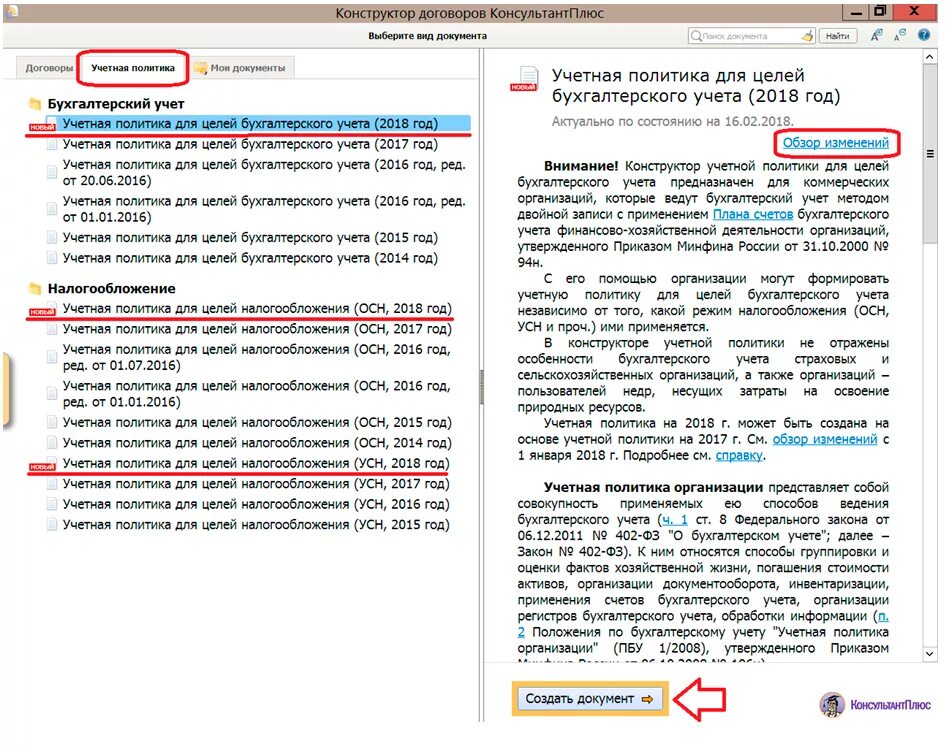Select tax policy ОСН, 2015 год
The width and height of the screenshot is (946, 749).
click(257, 422)
